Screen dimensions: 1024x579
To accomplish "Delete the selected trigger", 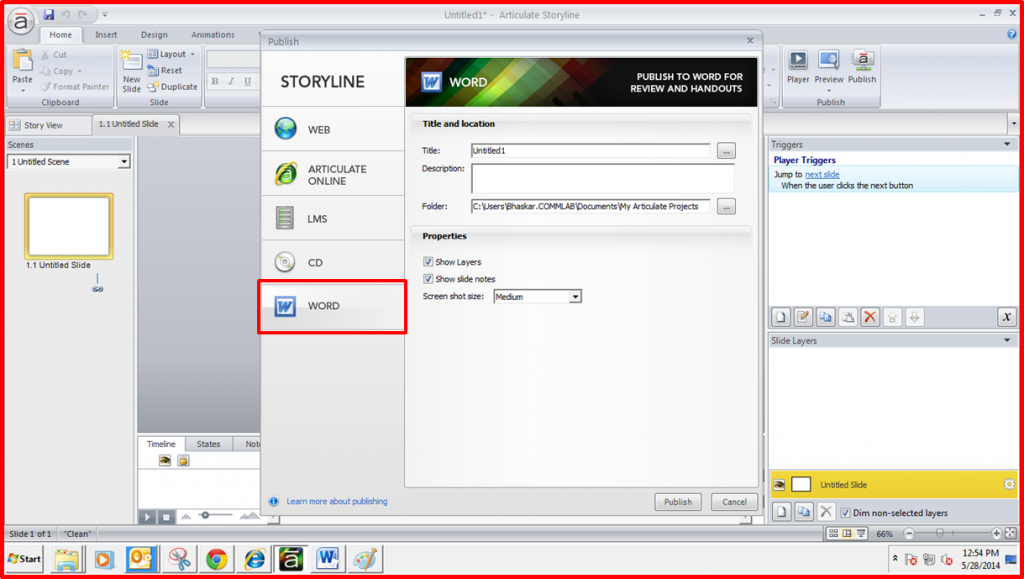I will pyautogui.click(x=870, y=317).
